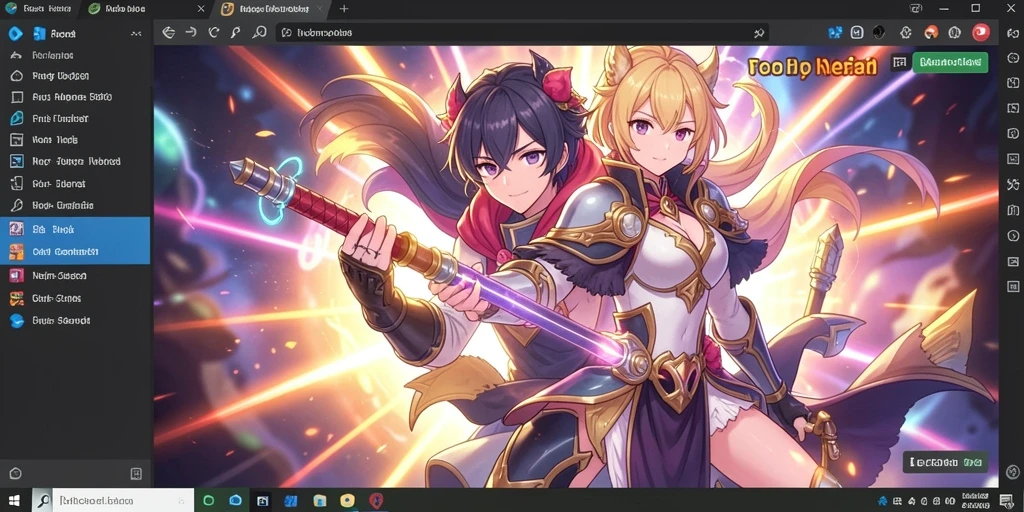Viewport: 1024px width, 512px height.
Task: Open the notification center on the taskbar
Action: pos(1006,501)
